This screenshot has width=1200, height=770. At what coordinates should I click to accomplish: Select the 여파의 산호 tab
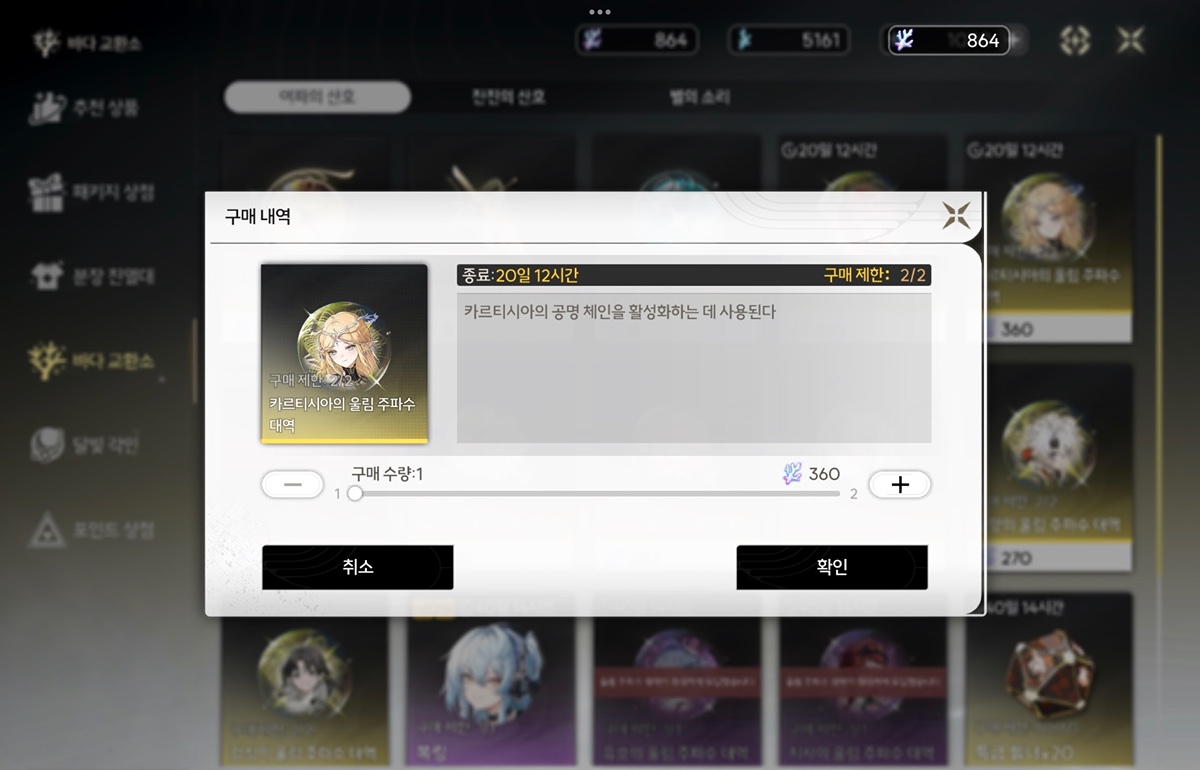(317, 98)
